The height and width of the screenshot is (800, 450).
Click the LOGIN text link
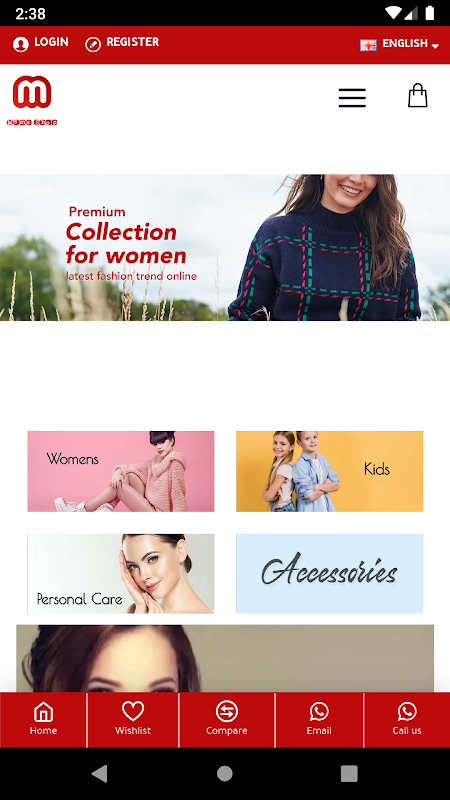point(51,42)
